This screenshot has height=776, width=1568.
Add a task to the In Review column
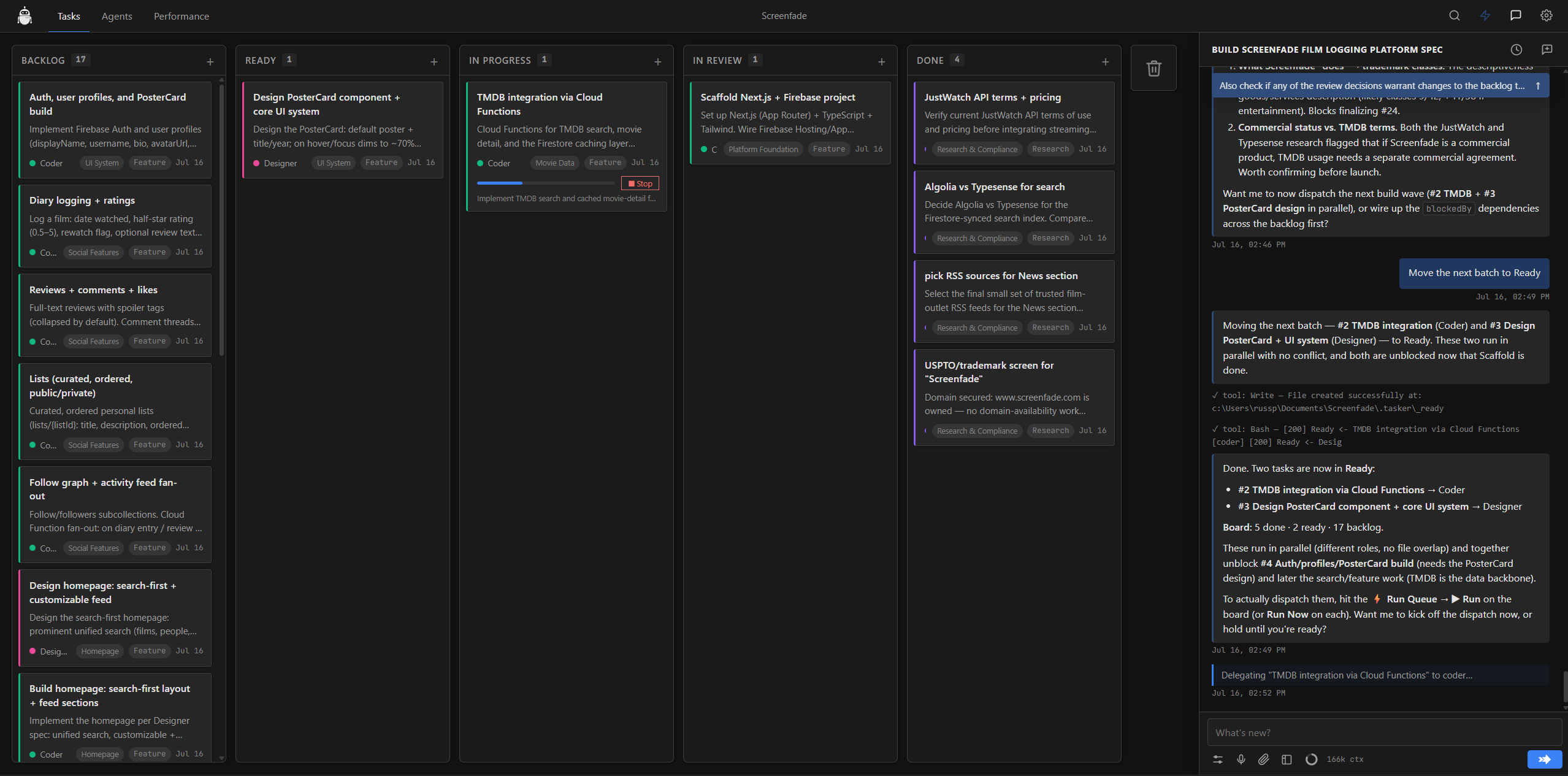[882, 62]
